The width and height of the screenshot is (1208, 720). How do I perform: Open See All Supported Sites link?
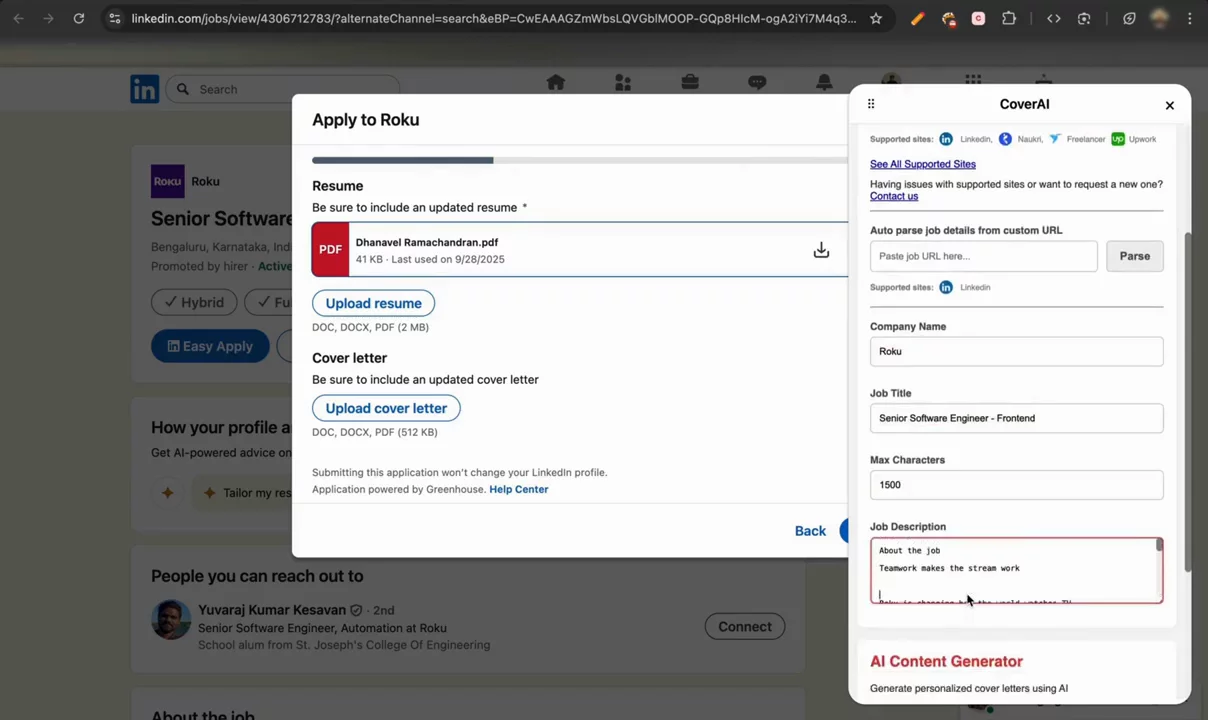[x=922, y=164]
